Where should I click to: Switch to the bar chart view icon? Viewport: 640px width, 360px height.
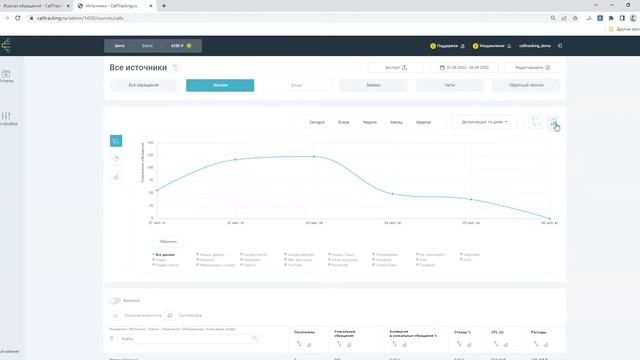[116, 177]
